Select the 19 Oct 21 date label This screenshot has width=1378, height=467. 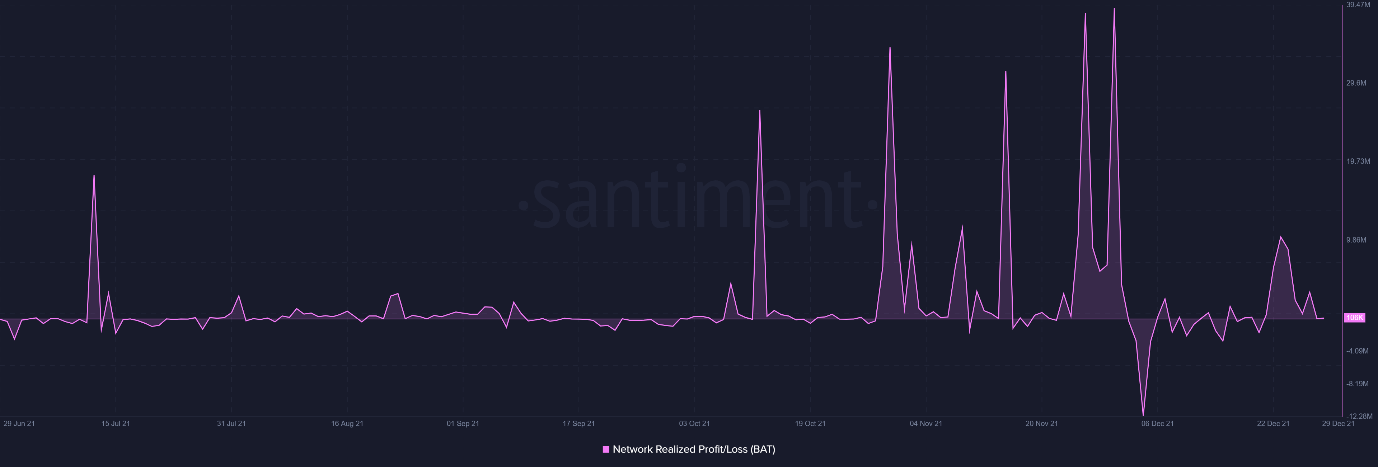[x=810, y=423]
